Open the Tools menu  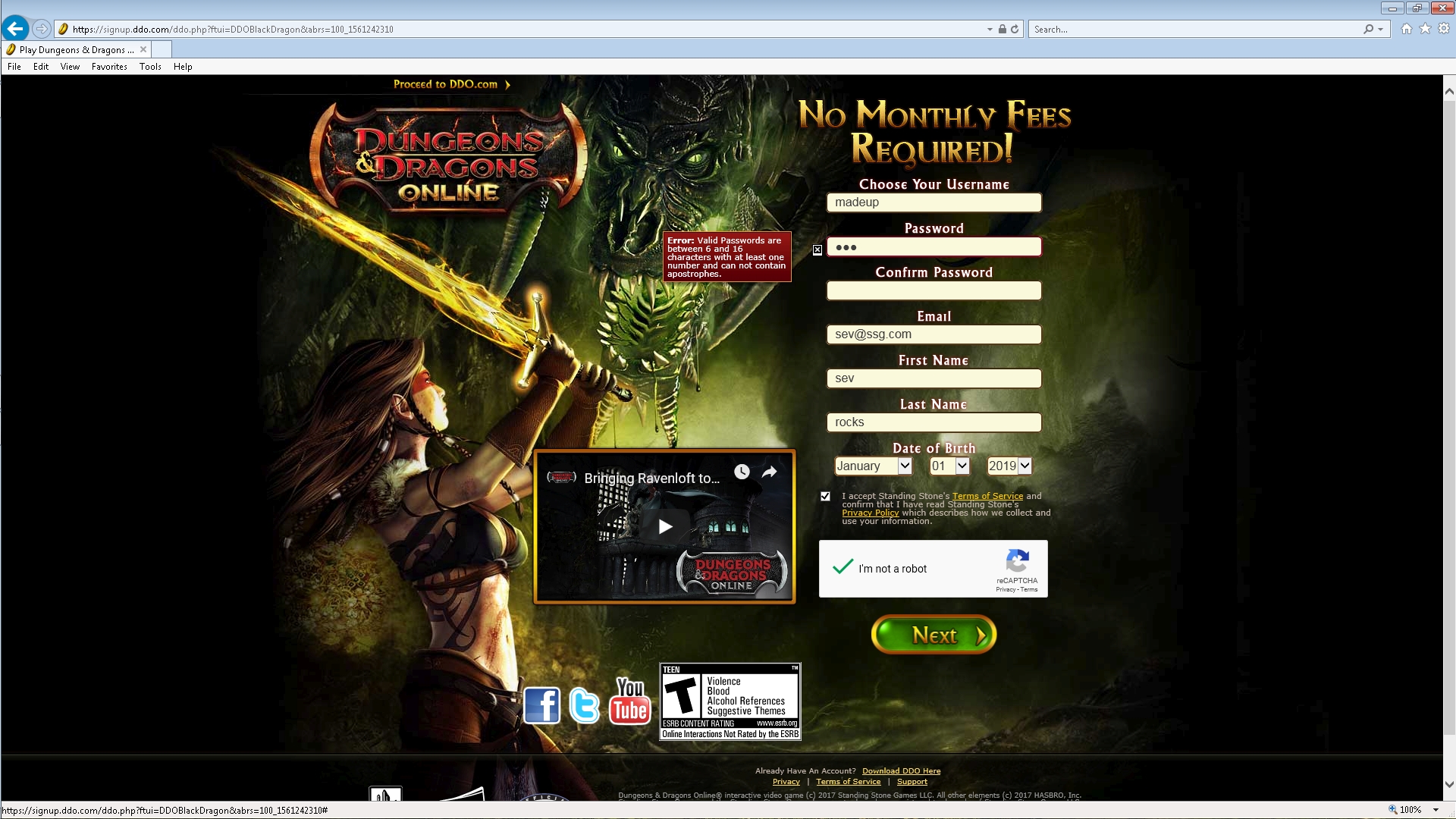[150, 67]
